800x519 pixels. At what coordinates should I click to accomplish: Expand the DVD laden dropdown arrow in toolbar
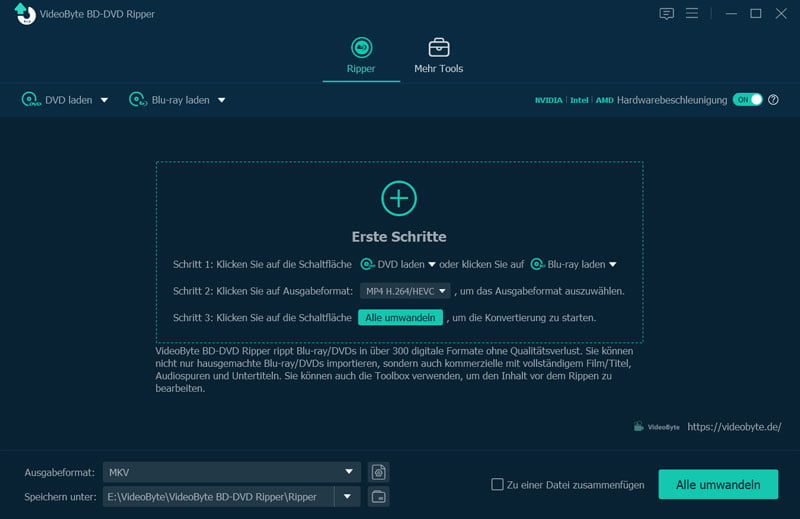click(x=104, y=100)
